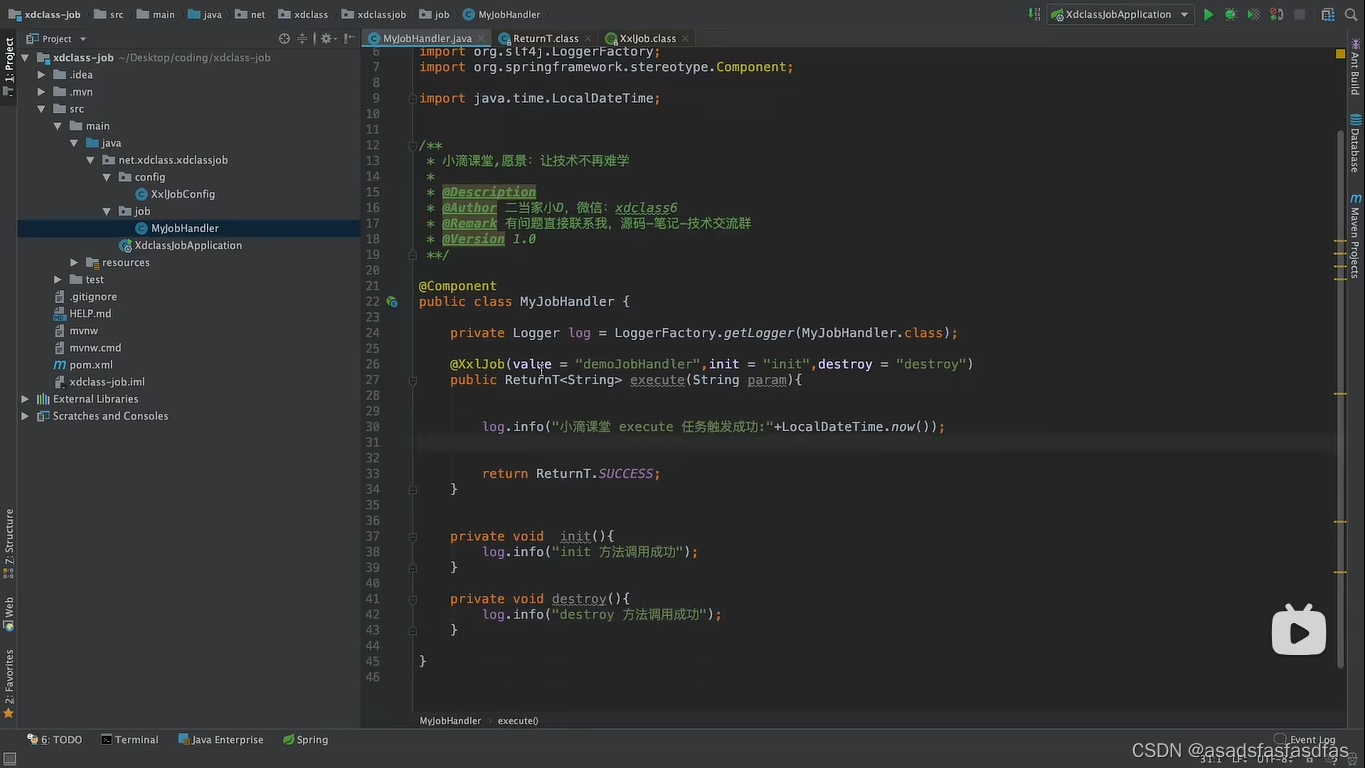Expand the .idea folder arrow
This screenshot has height=768, width=1365.
42,75
